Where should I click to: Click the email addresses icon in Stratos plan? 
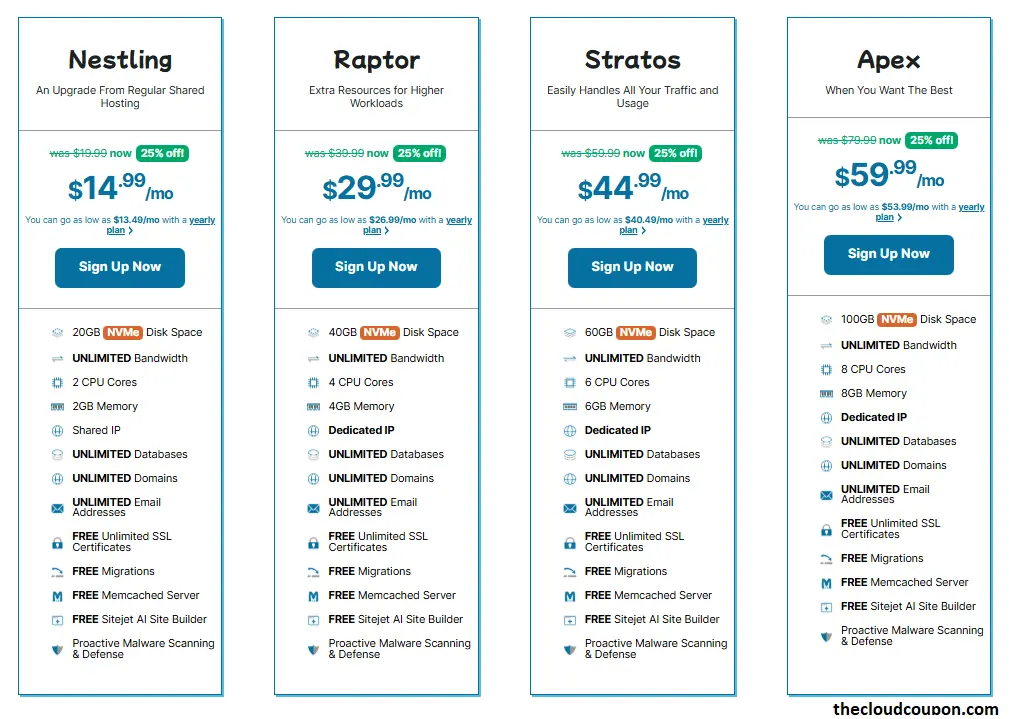[x=570, y=507]
